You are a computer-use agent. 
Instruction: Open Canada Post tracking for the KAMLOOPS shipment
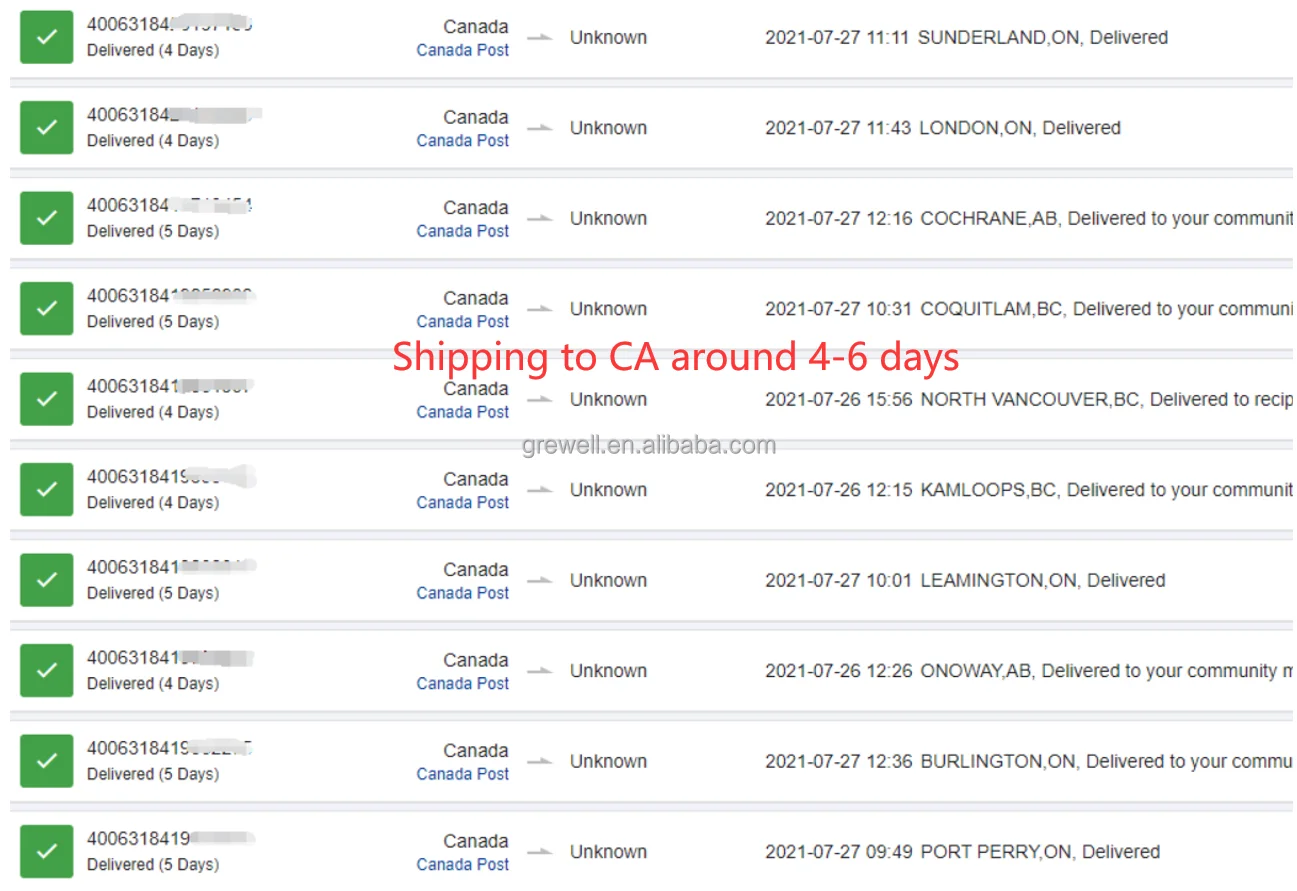pyautogui.click(x=462, y=503)
